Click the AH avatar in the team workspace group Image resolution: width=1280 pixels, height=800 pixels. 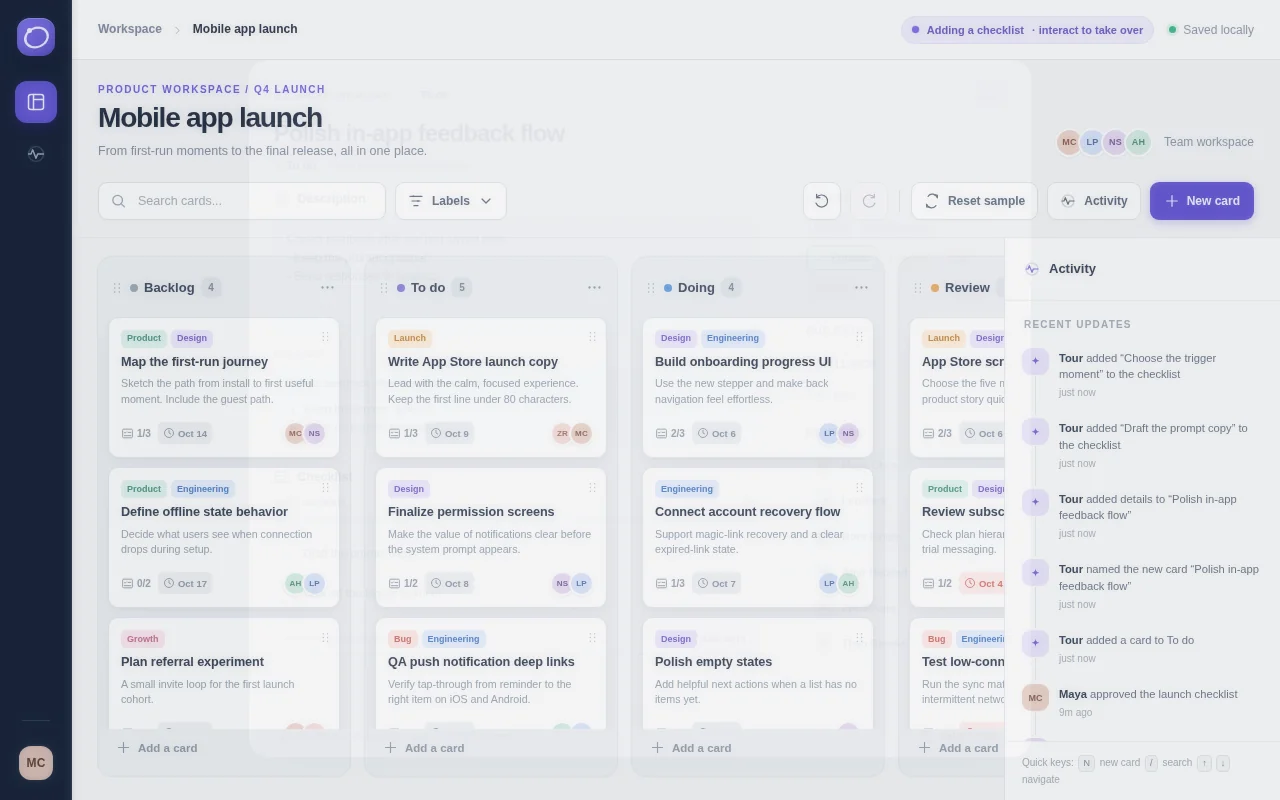pos(1138,142)
